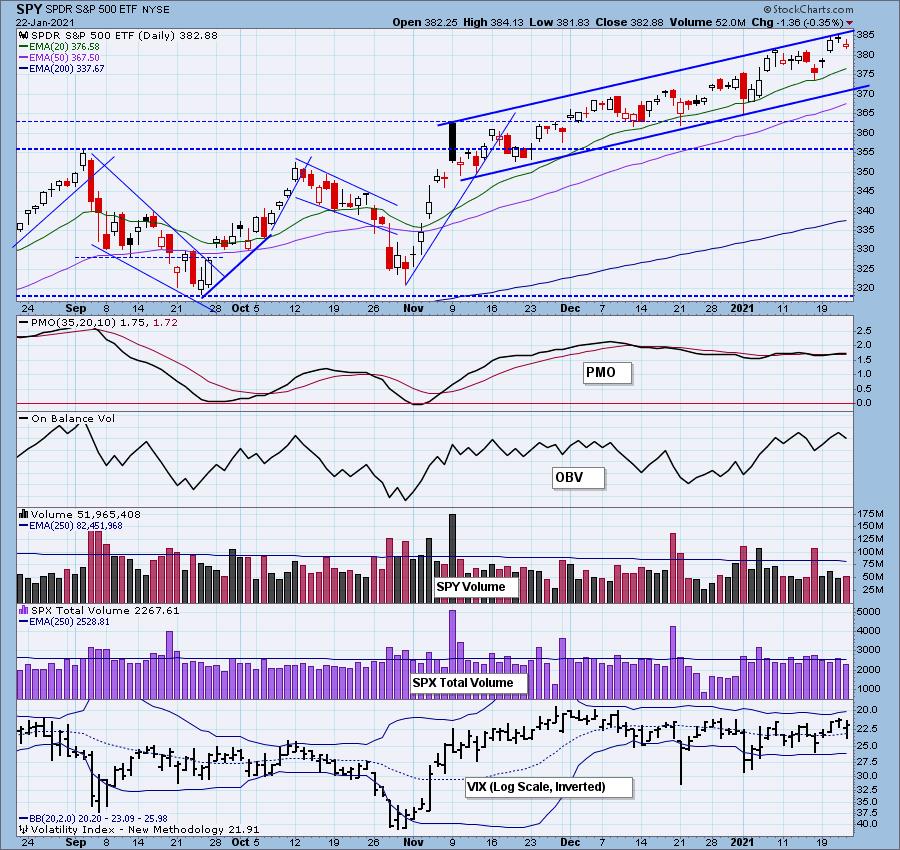Click the 2.5 label on the PMO axis
The image size is (900, 850).
tap(864, 331)
